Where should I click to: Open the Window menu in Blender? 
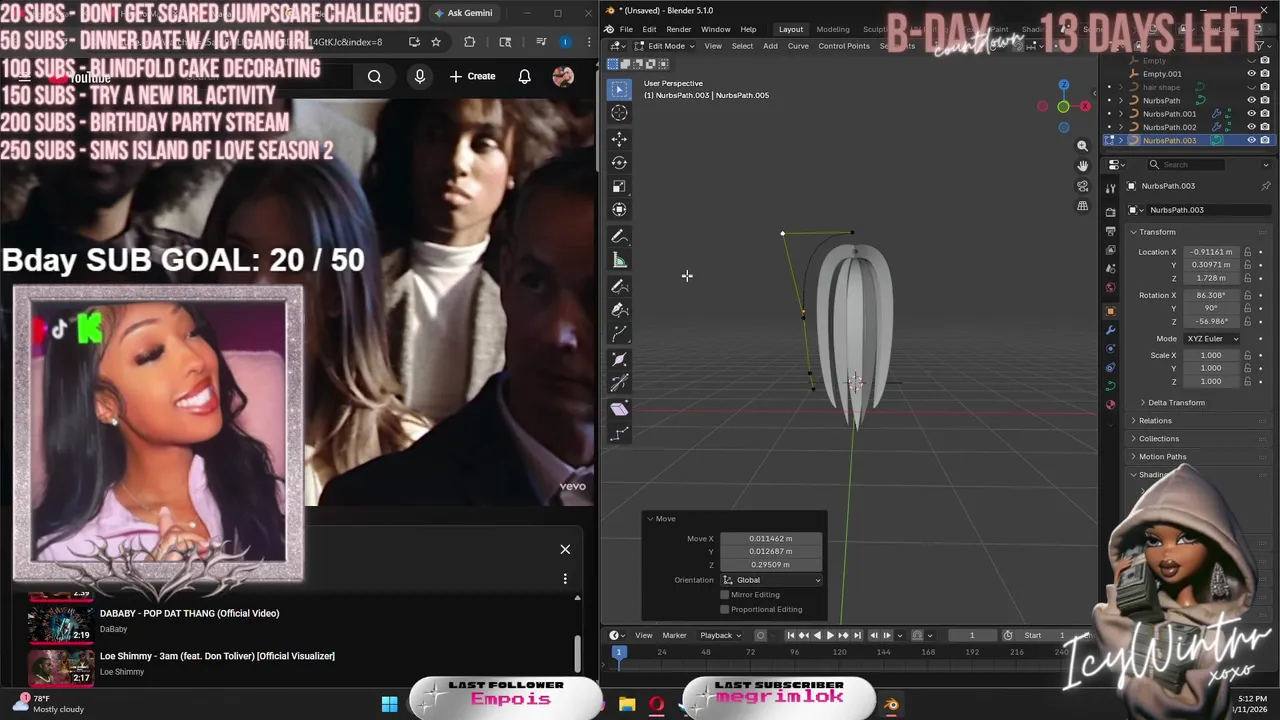pyautogui.click(x=715, y=29)
